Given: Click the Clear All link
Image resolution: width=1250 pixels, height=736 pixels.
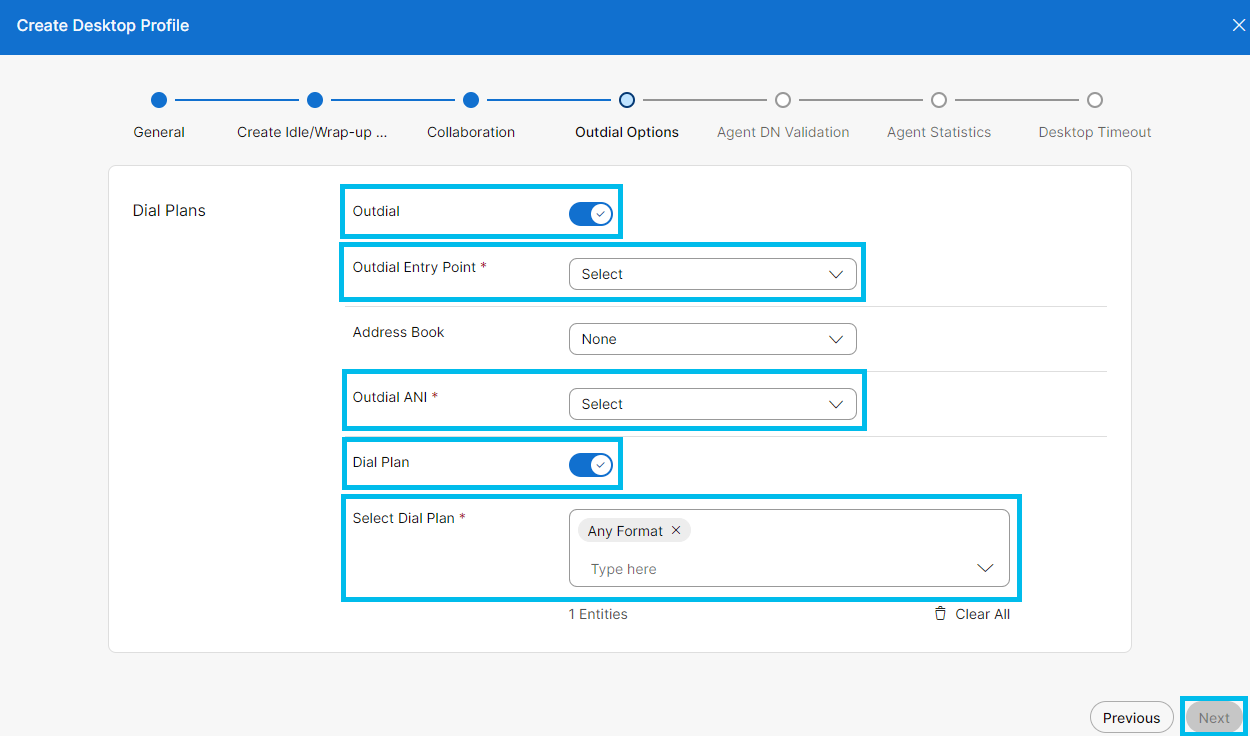Looking at the screenshot, I should click(x=982, y=614).
